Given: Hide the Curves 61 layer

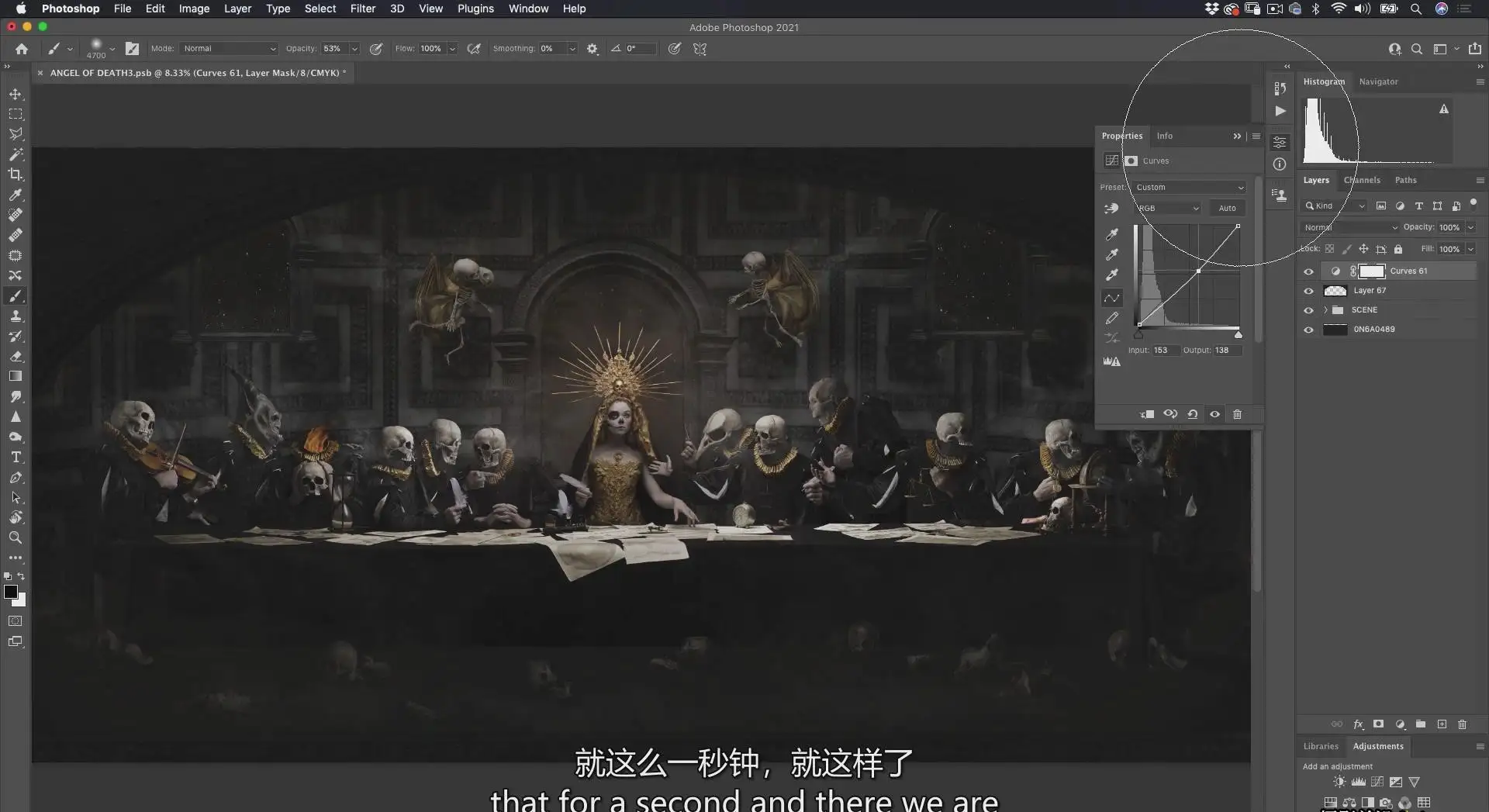Looking at the screenshot, I should click(1308, 271).
